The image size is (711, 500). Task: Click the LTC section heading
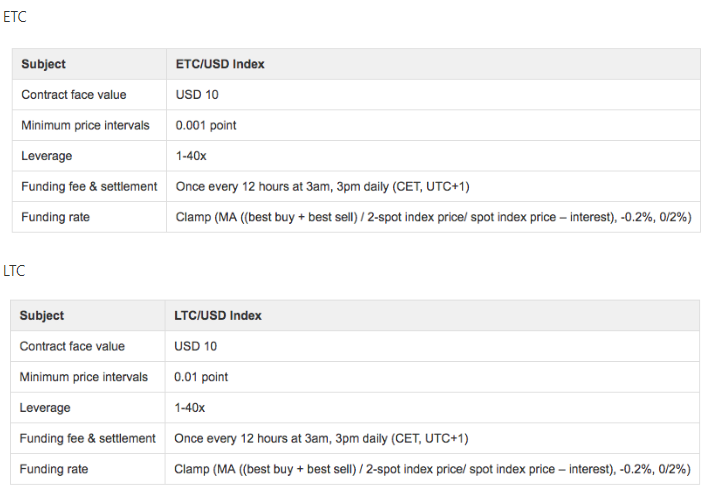(x=14, y=271)
